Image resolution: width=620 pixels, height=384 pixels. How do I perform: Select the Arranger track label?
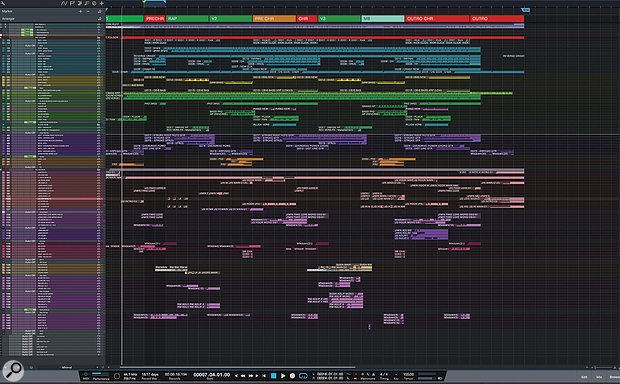[8, 19]
